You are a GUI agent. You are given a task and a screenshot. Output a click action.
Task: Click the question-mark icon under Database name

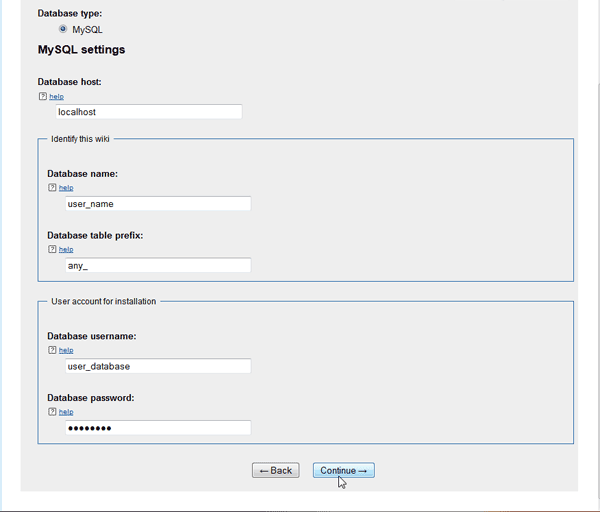pyautogui.click(x=52, y=187)
